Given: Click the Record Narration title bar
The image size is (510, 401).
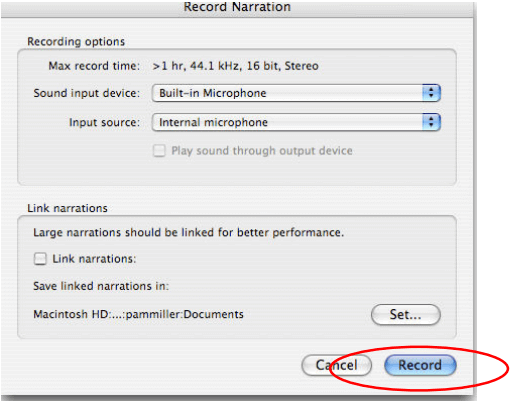Looking at the screenshot, I should pyautogui.click(x=237, y=8).
